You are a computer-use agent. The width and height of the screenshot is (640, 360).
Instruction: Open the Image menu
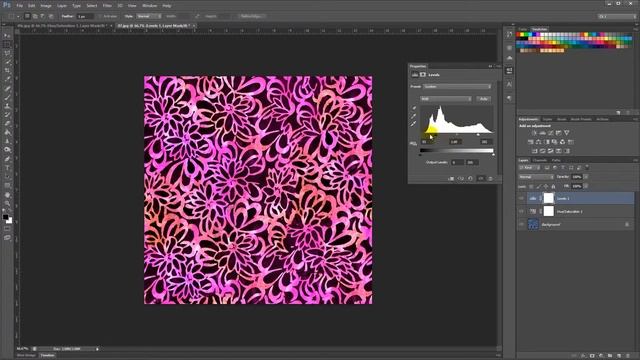click(46, 6)
